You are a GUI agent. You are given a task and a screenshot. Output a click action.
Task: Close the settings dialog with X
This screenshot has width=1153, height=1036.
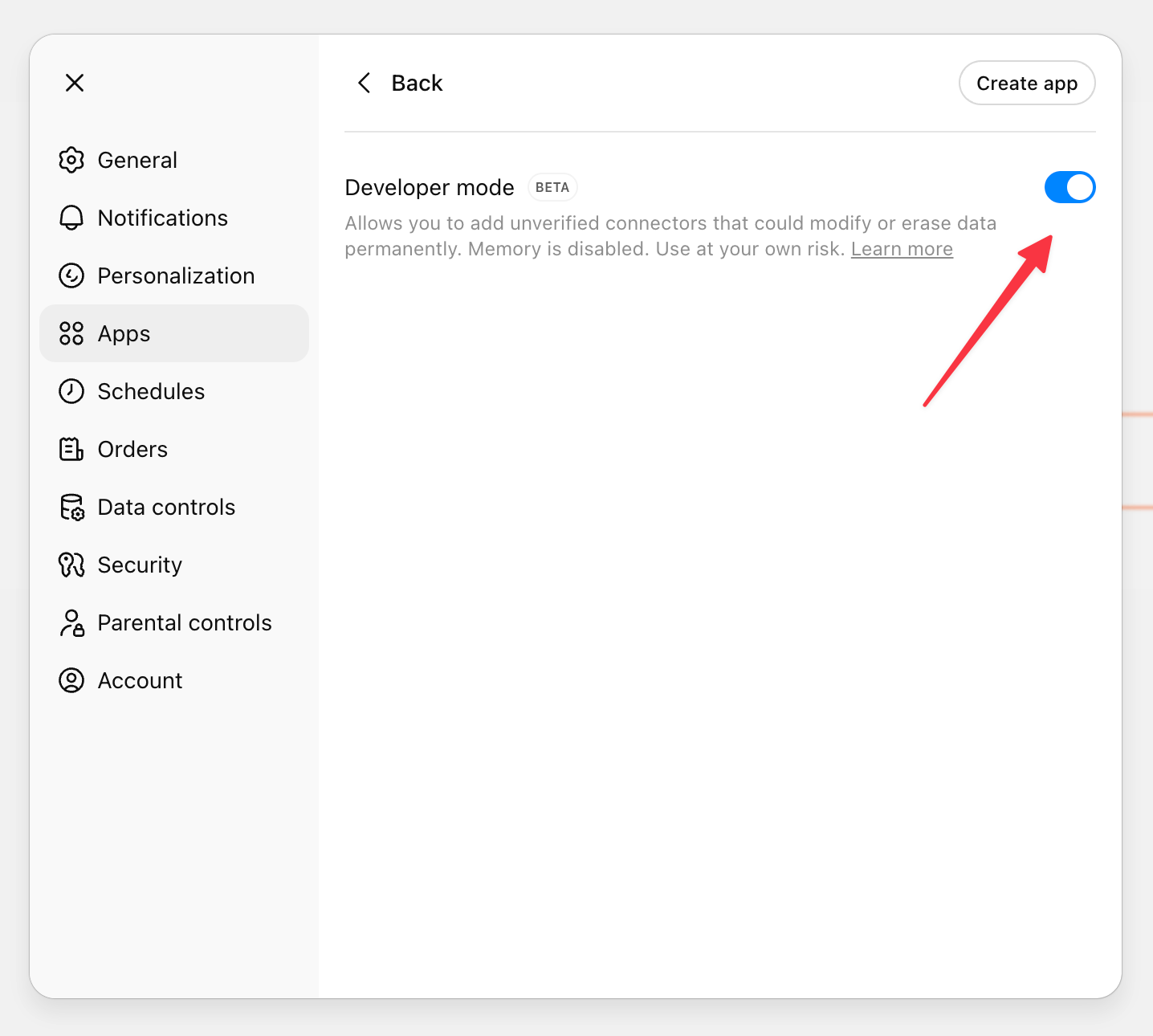point(75,83)
